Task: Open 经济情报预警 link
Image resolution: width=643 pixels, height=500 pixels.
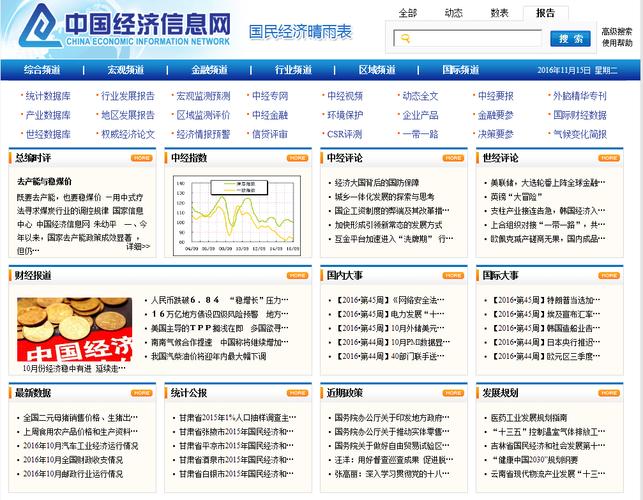Action: [x=203, y=134]
